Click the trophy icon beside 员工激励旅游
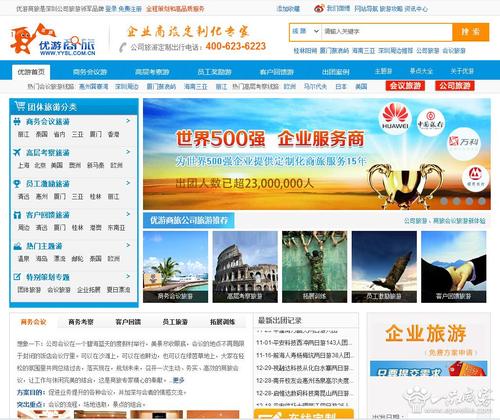Viewport: 500px width, 420px height. pyautogui.click(x=17, y=184)
